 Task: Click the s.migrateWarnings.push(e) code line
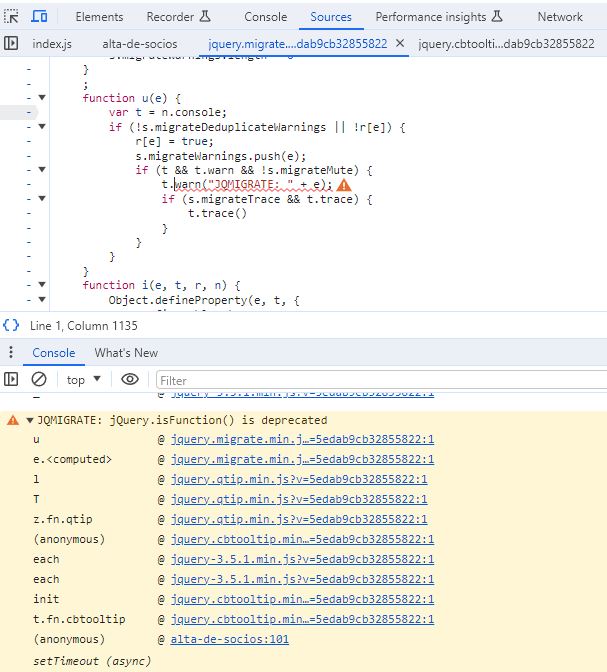click(x=220, y=156)
